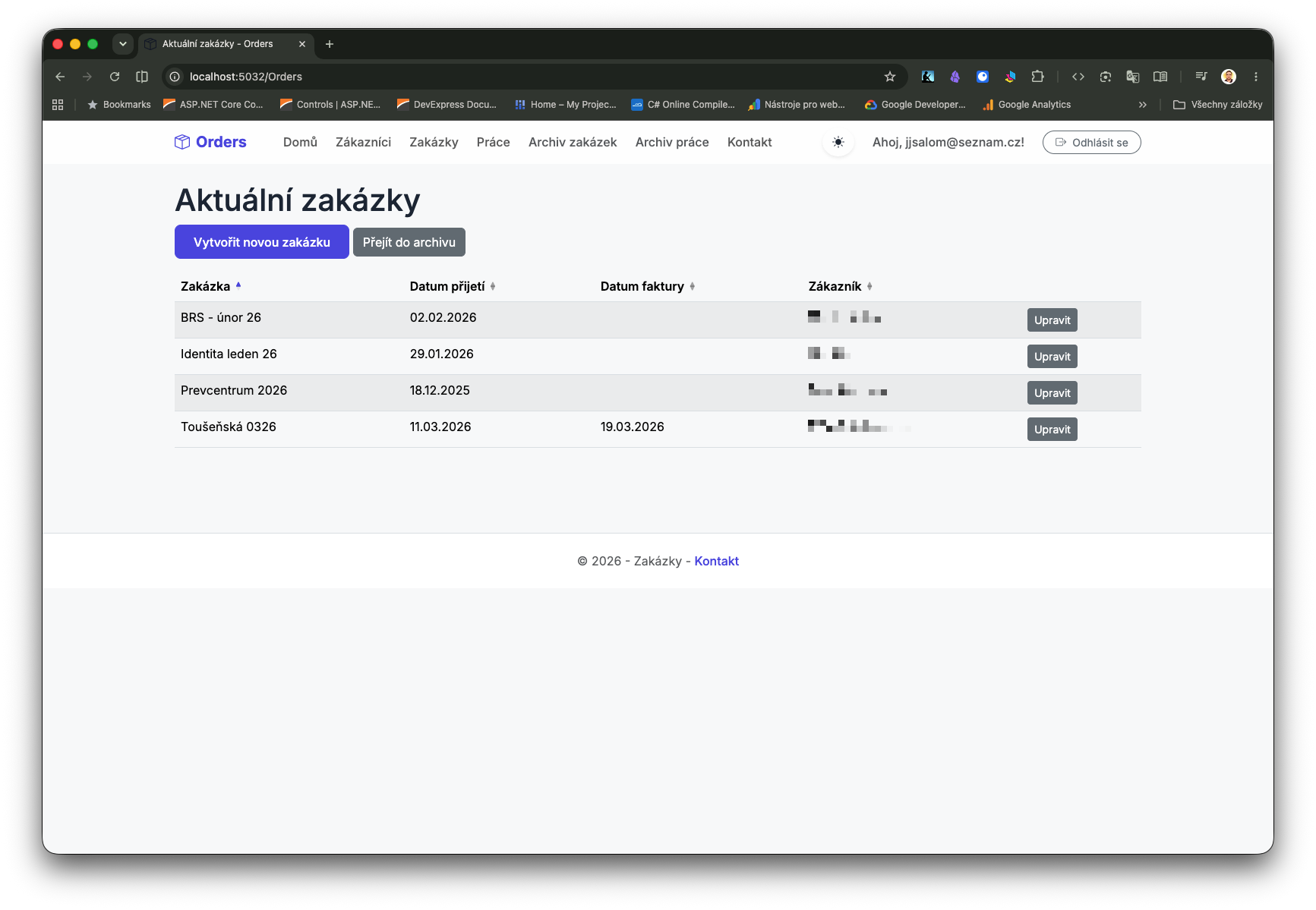
Task: Click the Odhlásit se button
Action: 1092,142
